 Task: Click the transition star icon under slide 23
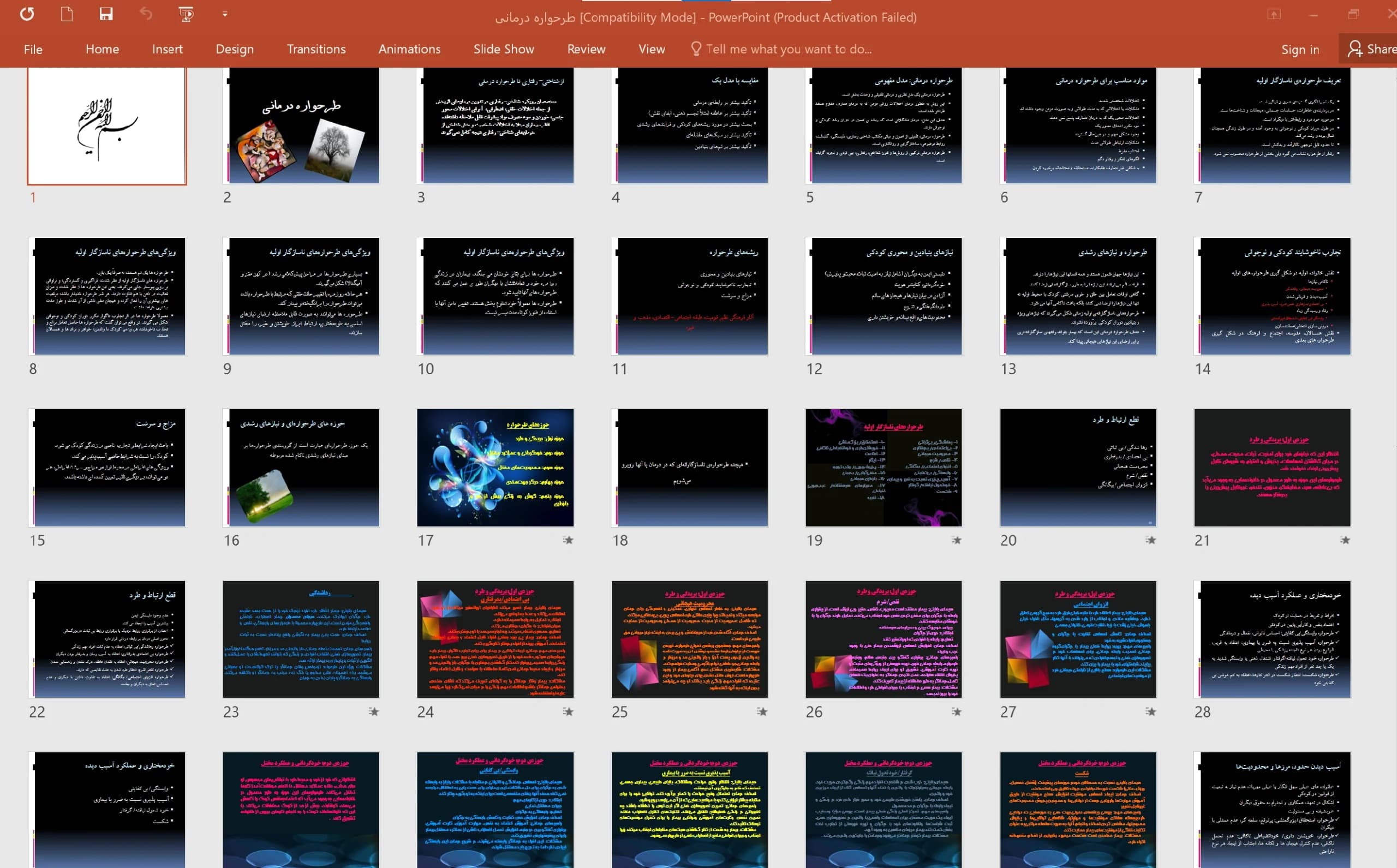pyautogui.click(x=374, y=711)
